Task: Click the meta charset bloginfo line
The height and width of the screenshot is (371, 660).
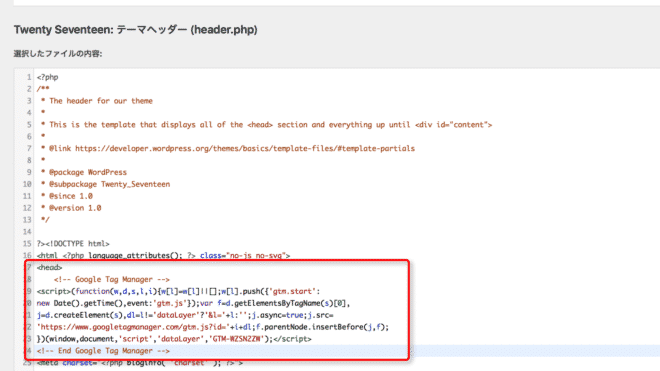Action: pos(140,363)
